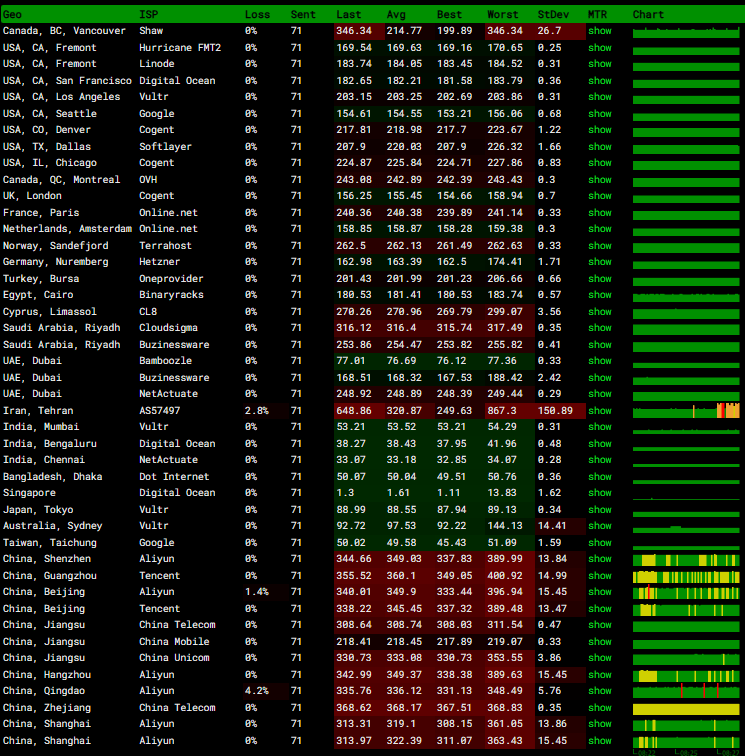Select the 4.2% loss value for Qingdao
The width and height of the screenshot is (745, 756).
(256, 691)
